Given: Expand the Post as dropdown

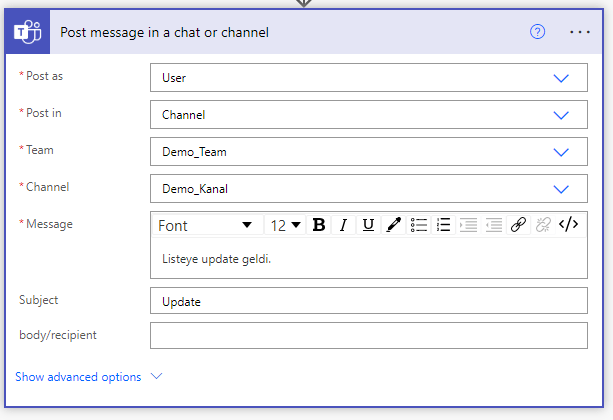Looking at the screenshot, I should coord(560,78).
